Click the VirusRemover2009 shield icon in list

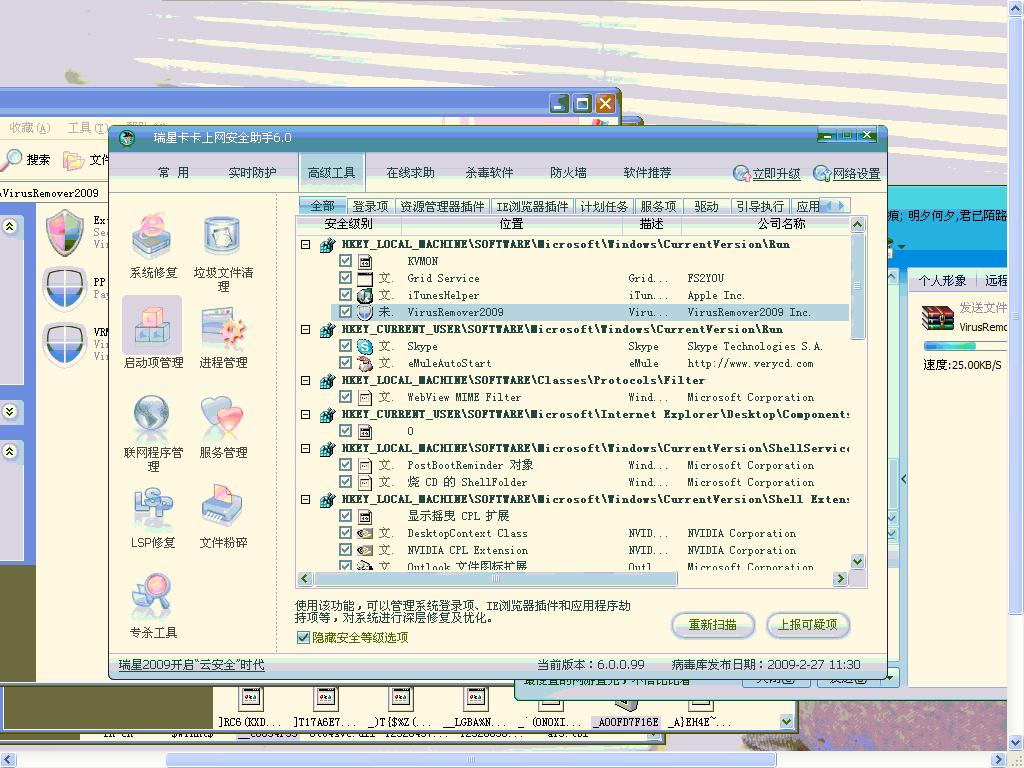(x=365, y=312)
